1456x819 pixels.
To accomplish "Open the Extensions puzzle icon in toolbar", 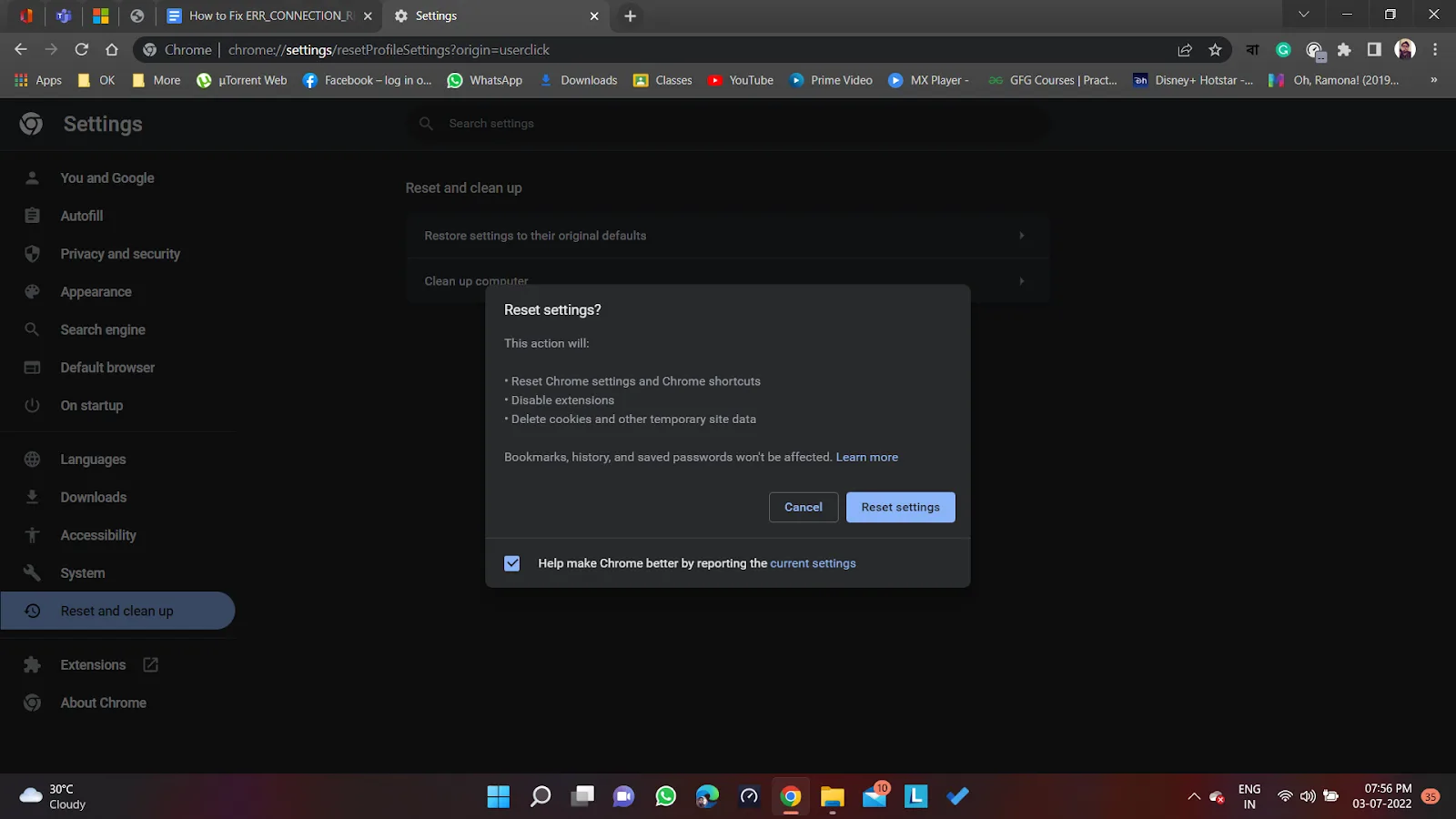I will [1344, 50].
